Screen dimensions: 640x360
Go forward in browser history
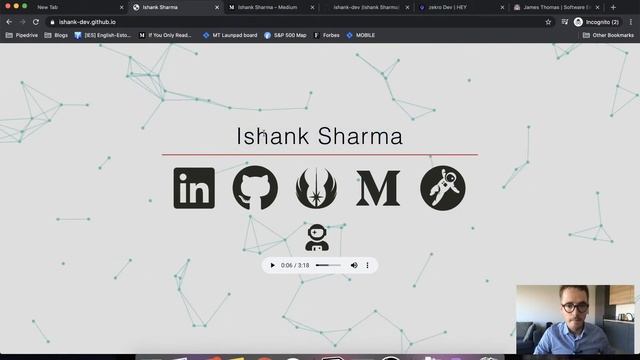point(22,22)
